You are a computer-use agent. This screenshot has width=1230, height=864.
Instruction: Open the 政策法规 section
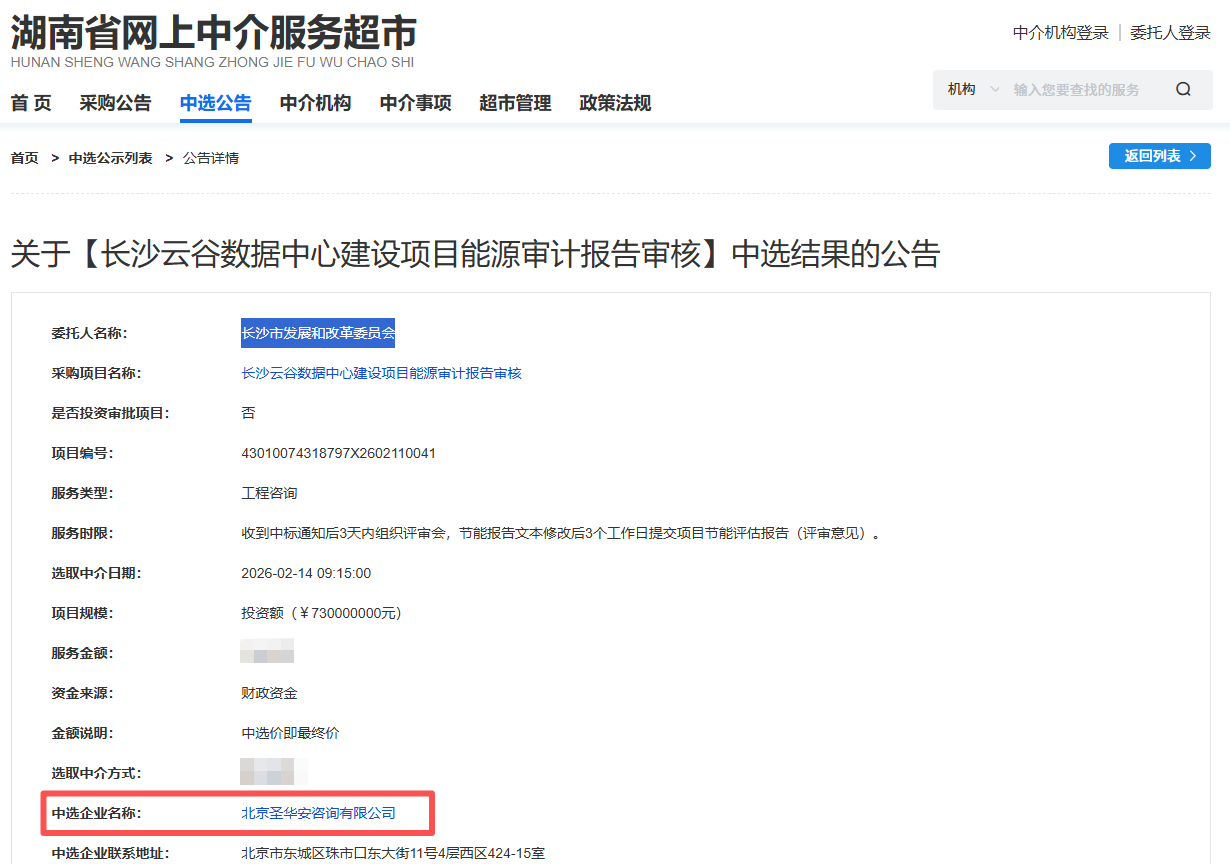(x=614, y=103)
